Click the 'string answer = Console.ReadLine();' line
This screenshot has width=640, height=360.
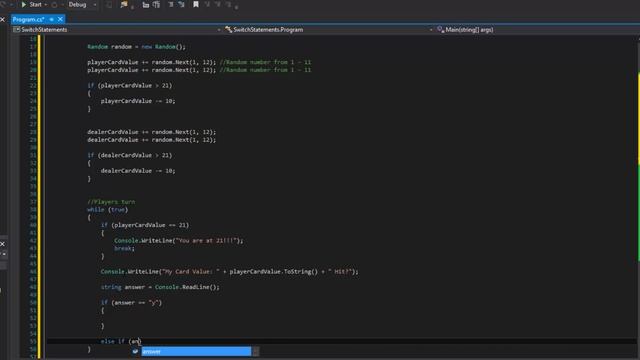click(x=160, y=287)
